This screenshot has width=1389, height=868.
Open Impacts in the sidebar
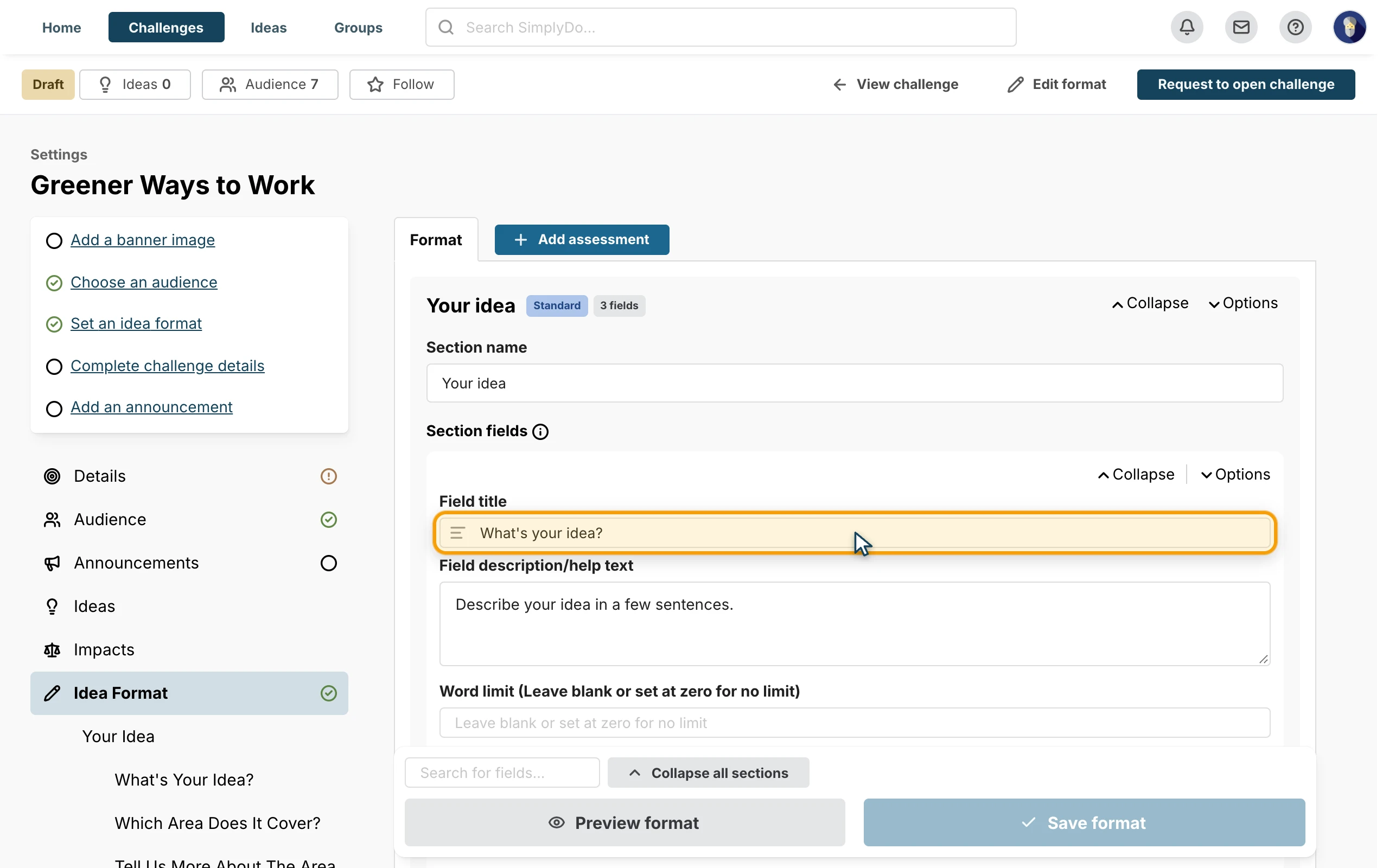point(189,650)
